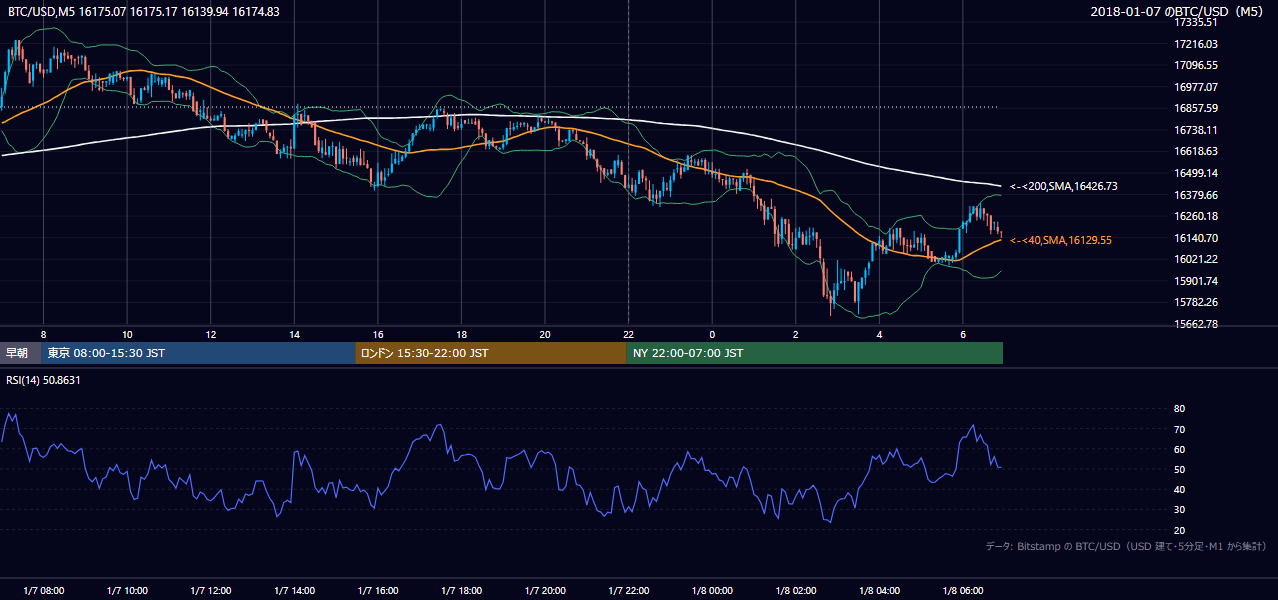Click the RSI 20 level label
Screen dimensions: 1278x600
point(1179,530)
